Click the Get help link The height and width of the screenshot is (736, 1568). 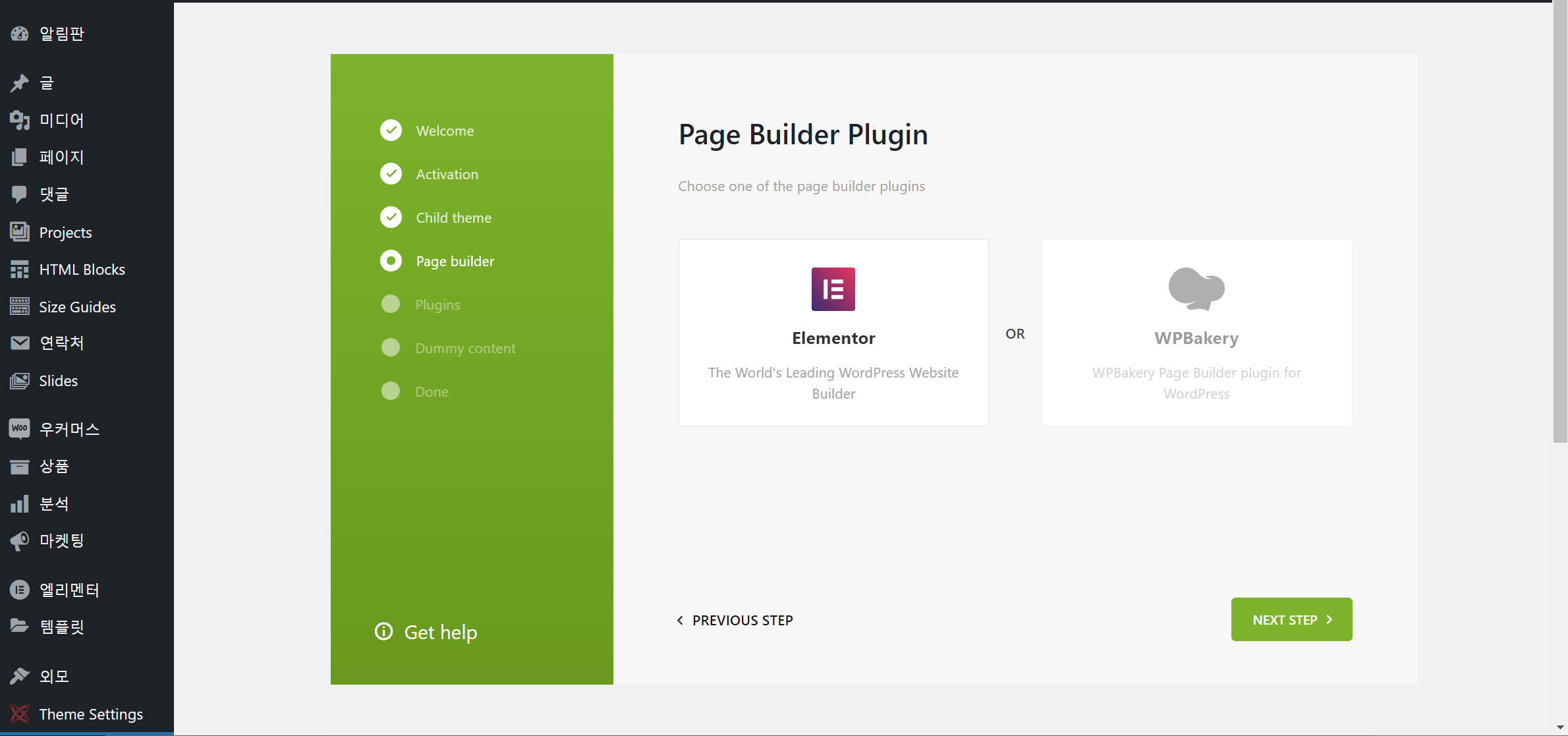pos(440,632)
